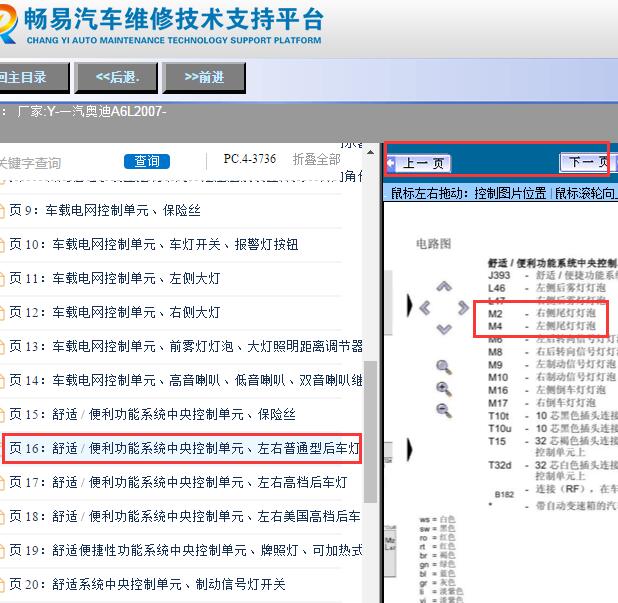Click the M10 右制动信号灯灯泡 row

point(552,377)
